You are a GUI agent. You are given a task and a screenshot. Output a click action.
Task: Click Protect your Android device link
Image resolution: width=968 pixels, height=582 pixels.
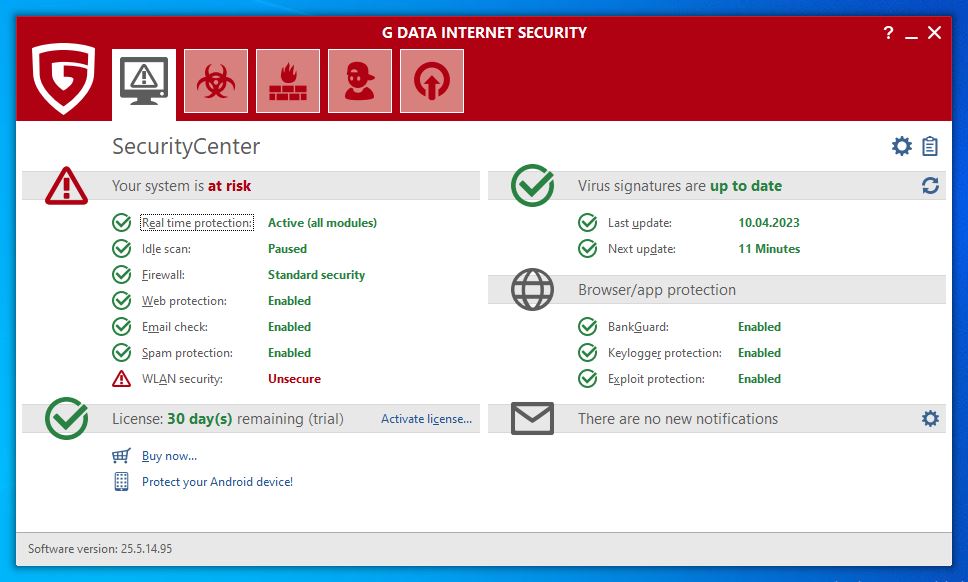[x=217, y=482]
